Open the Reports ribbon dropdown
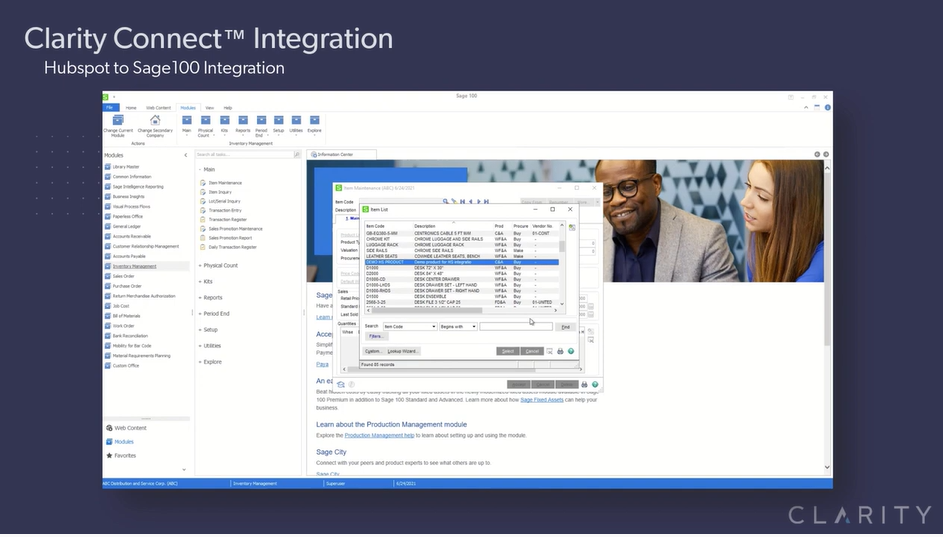Viewport: 943px width, 537px height. coord(243,125)
